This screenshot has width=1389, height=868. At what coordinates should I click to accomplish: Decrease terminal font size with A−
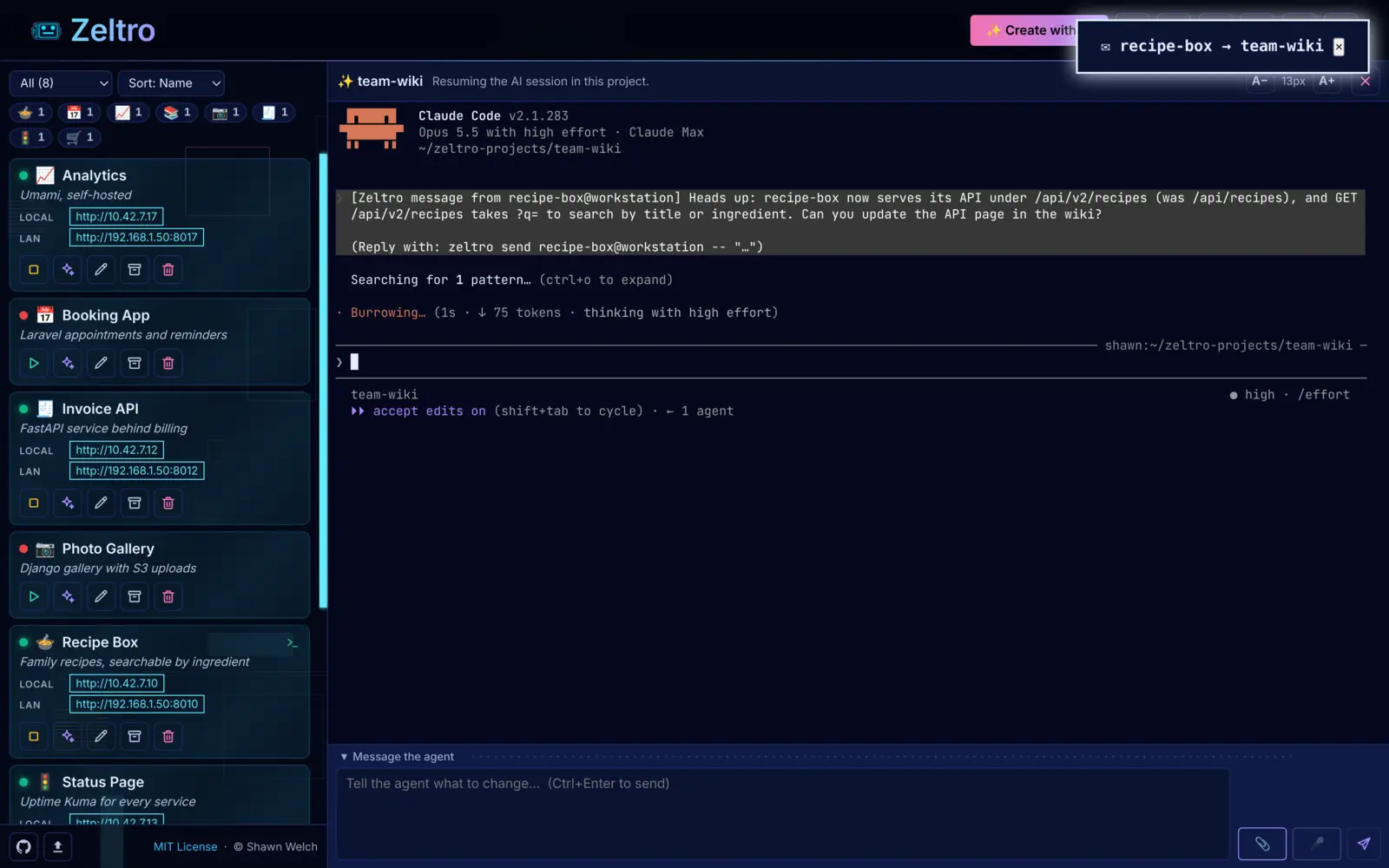point(1260,82)
